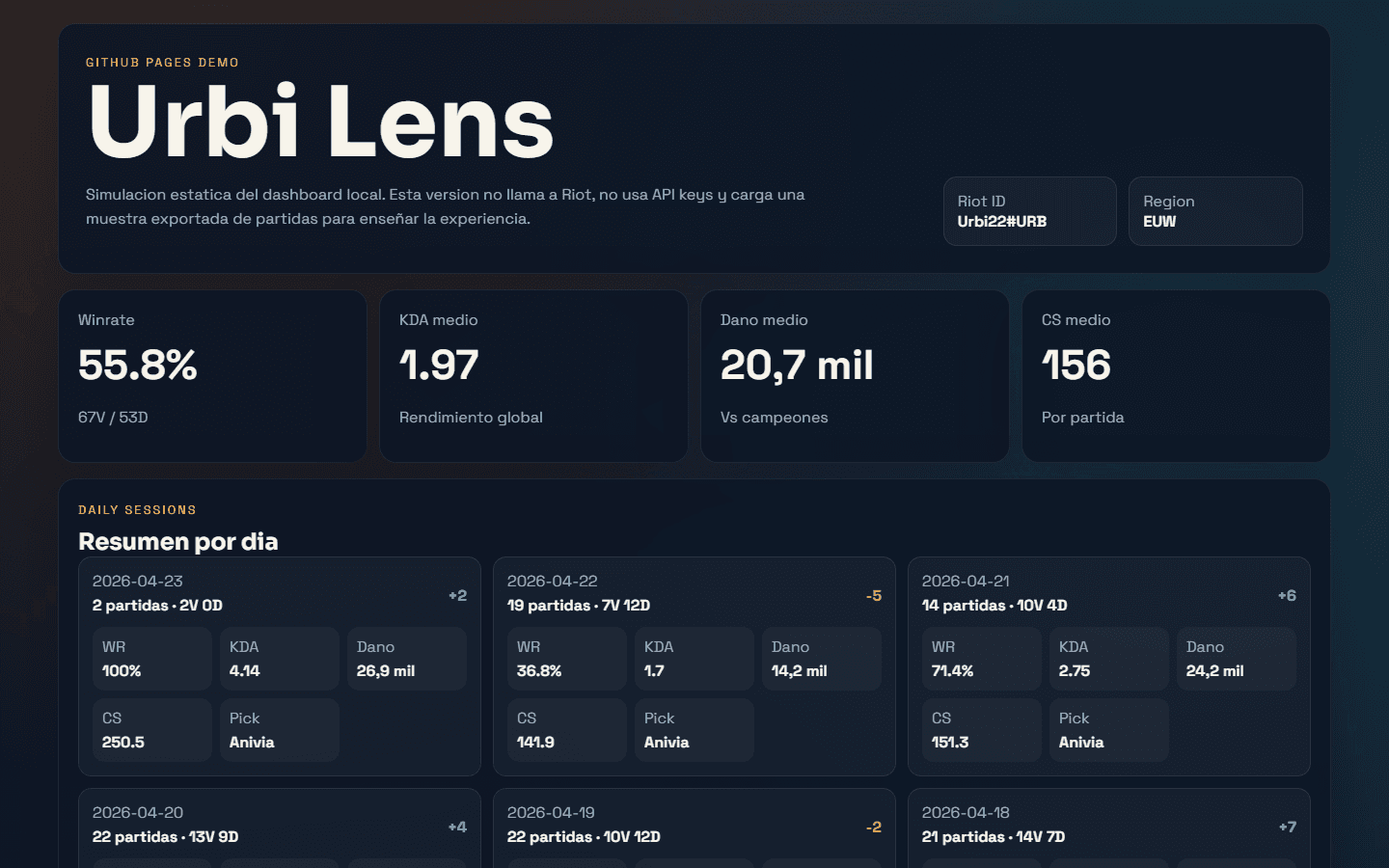Click WR 100% tile in 2026-04-23 card
The width and height of the screenshot is (1389, 868).
(152, 659)
